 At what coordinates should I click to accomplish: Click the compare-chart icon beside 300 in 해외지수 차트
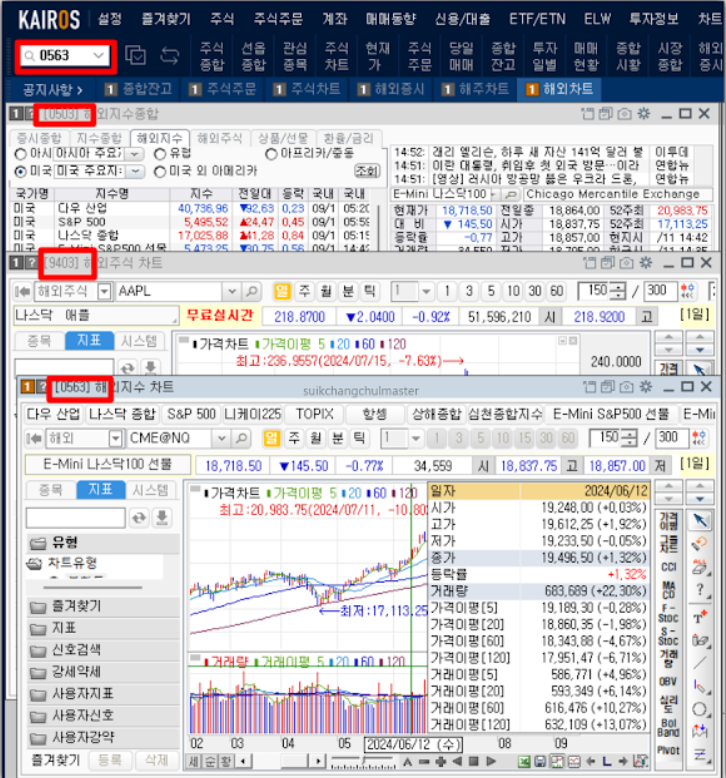[x=701, y=438]
